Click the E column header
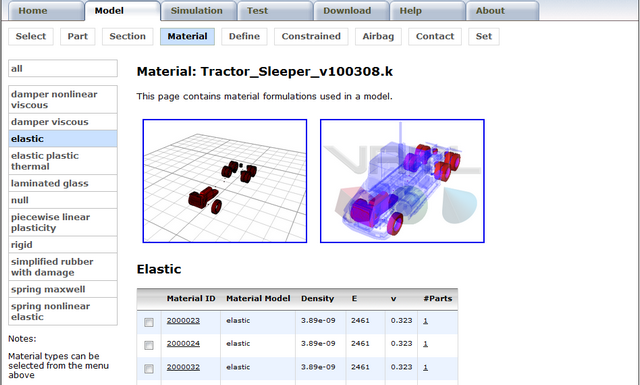The height and width of the screenshot is (385, 640). 354,298
